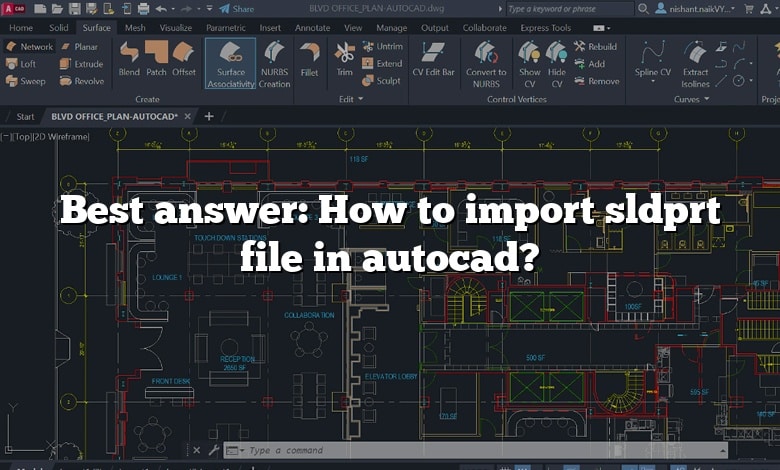Click the Blend surface tool
This screenshot has width=780, height=470.
coord(129,59)
